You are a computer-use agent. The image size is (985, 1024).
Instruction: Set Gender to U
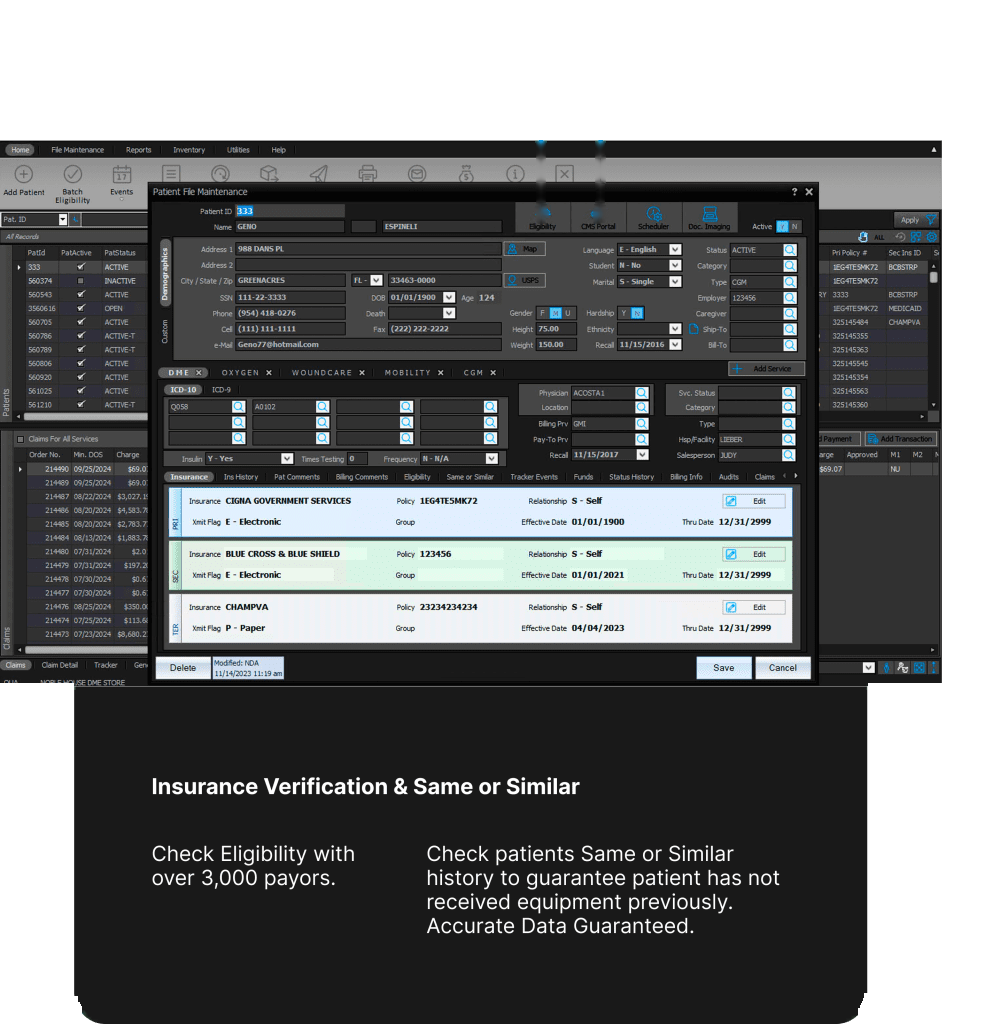click(x=568, y=313)
